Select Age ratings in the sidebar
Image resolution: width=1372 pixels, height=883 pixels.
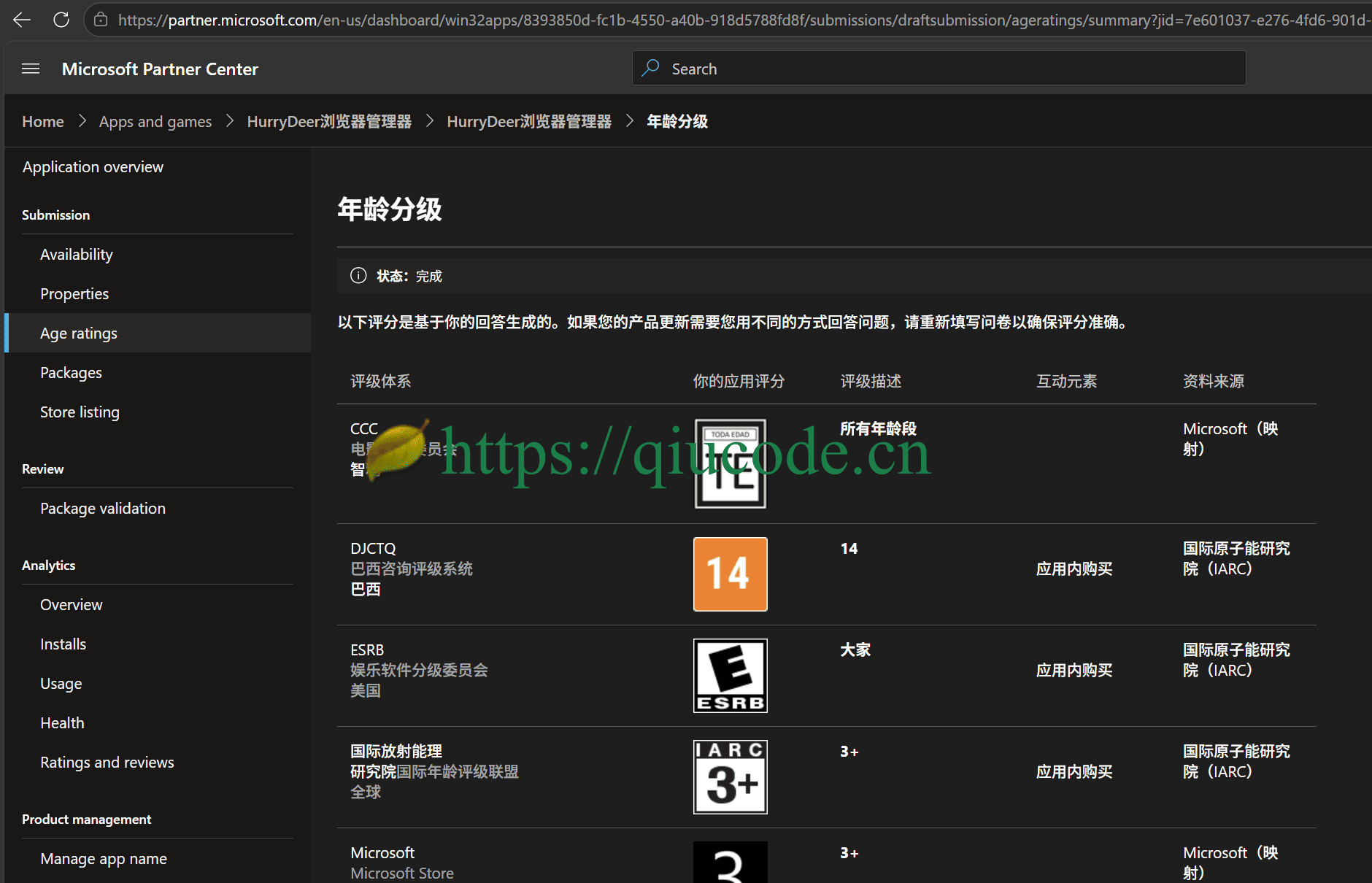tap(158, 333)
